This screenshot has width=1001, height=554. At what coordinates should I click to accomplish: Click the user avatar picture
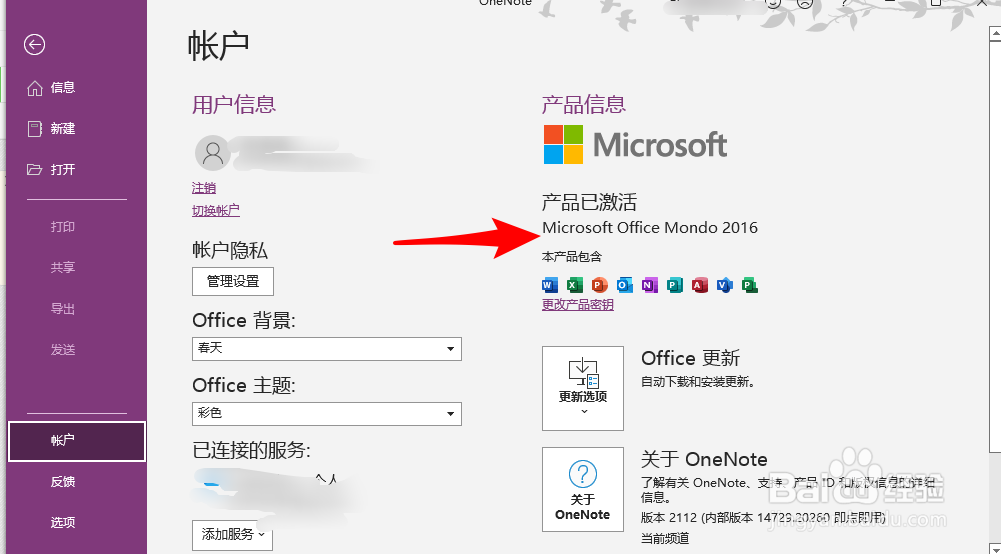click(x=213, y=153)
